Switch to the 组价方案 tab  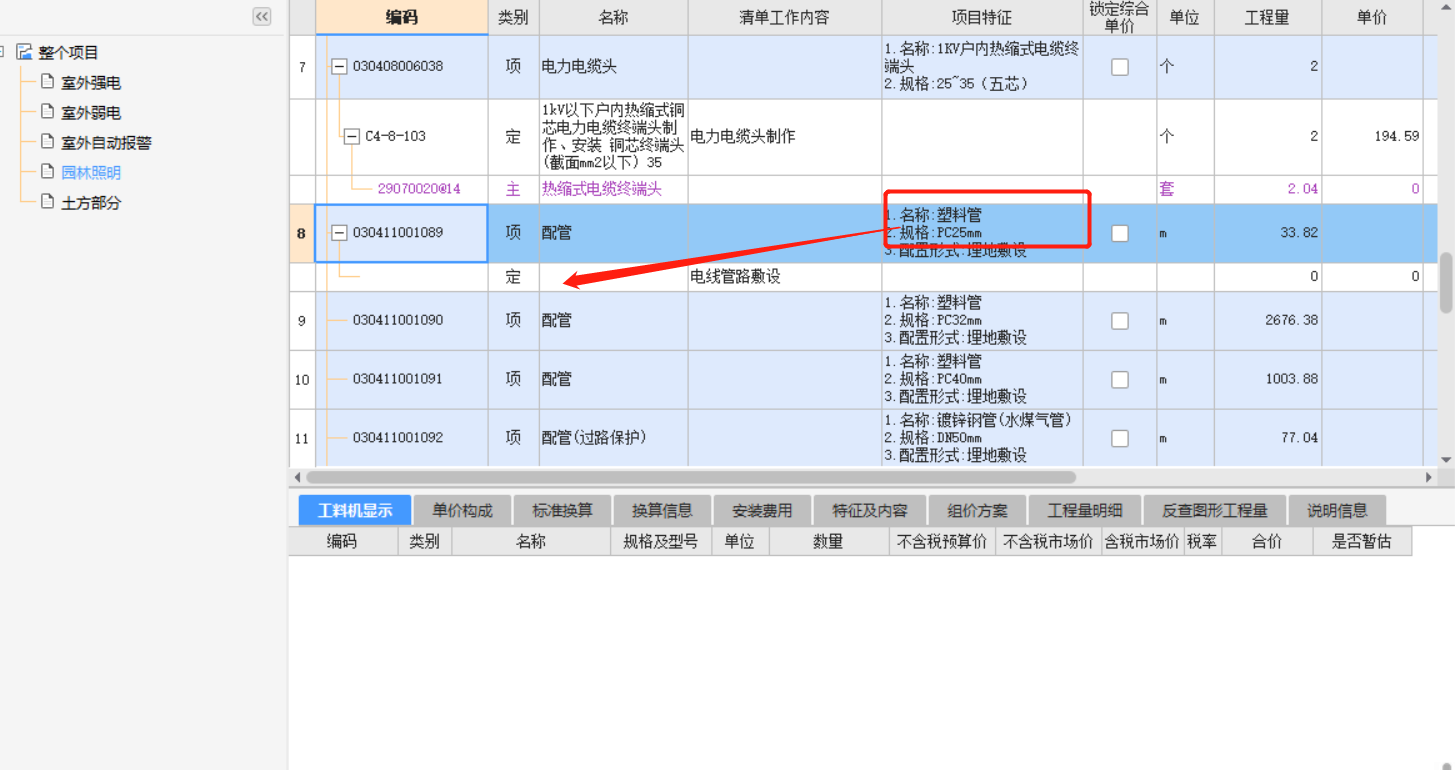click(x=977, y=510)
